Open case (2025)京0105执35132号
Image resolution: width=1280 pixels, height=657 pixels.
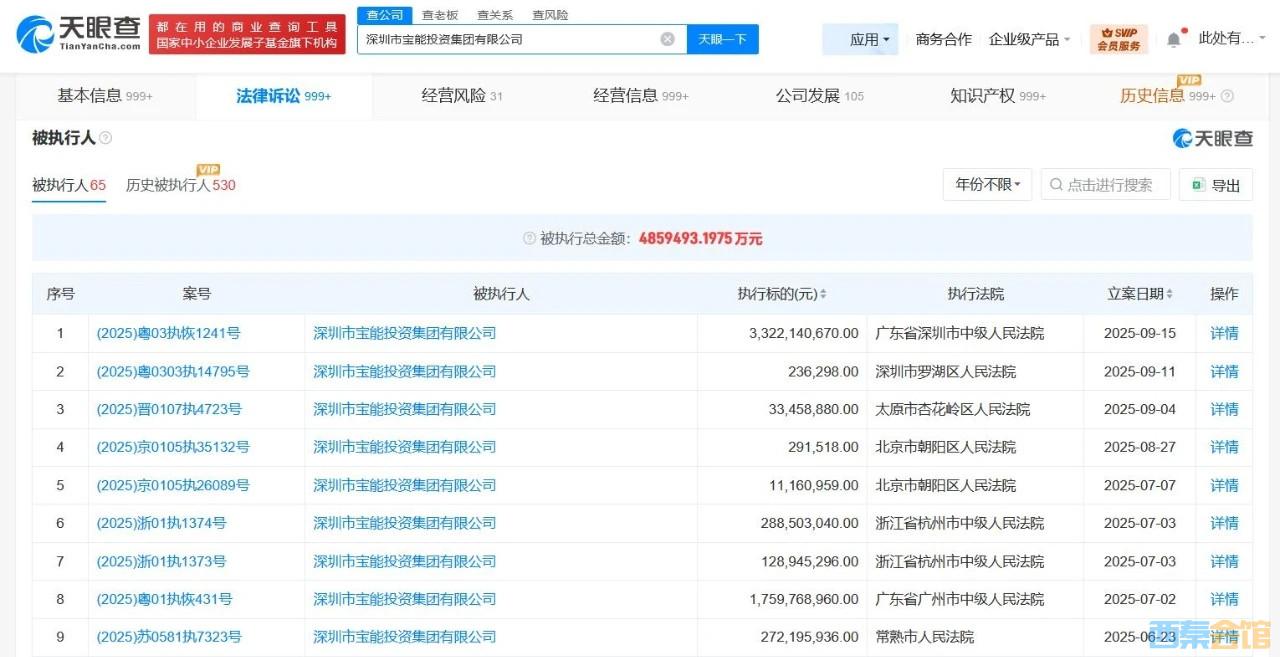click(173, 447)
